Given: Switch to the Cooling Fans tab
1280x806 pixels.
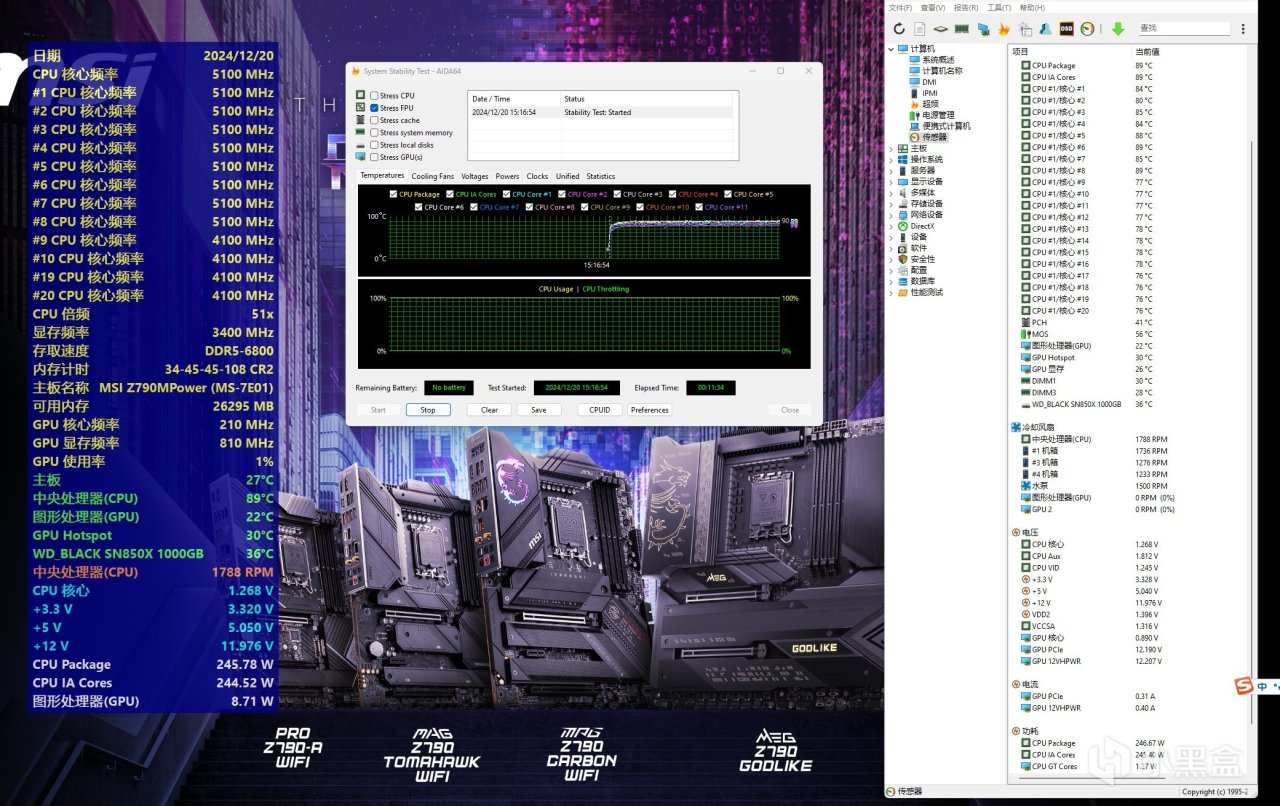Looking at the screenshot, I should 432,176.
